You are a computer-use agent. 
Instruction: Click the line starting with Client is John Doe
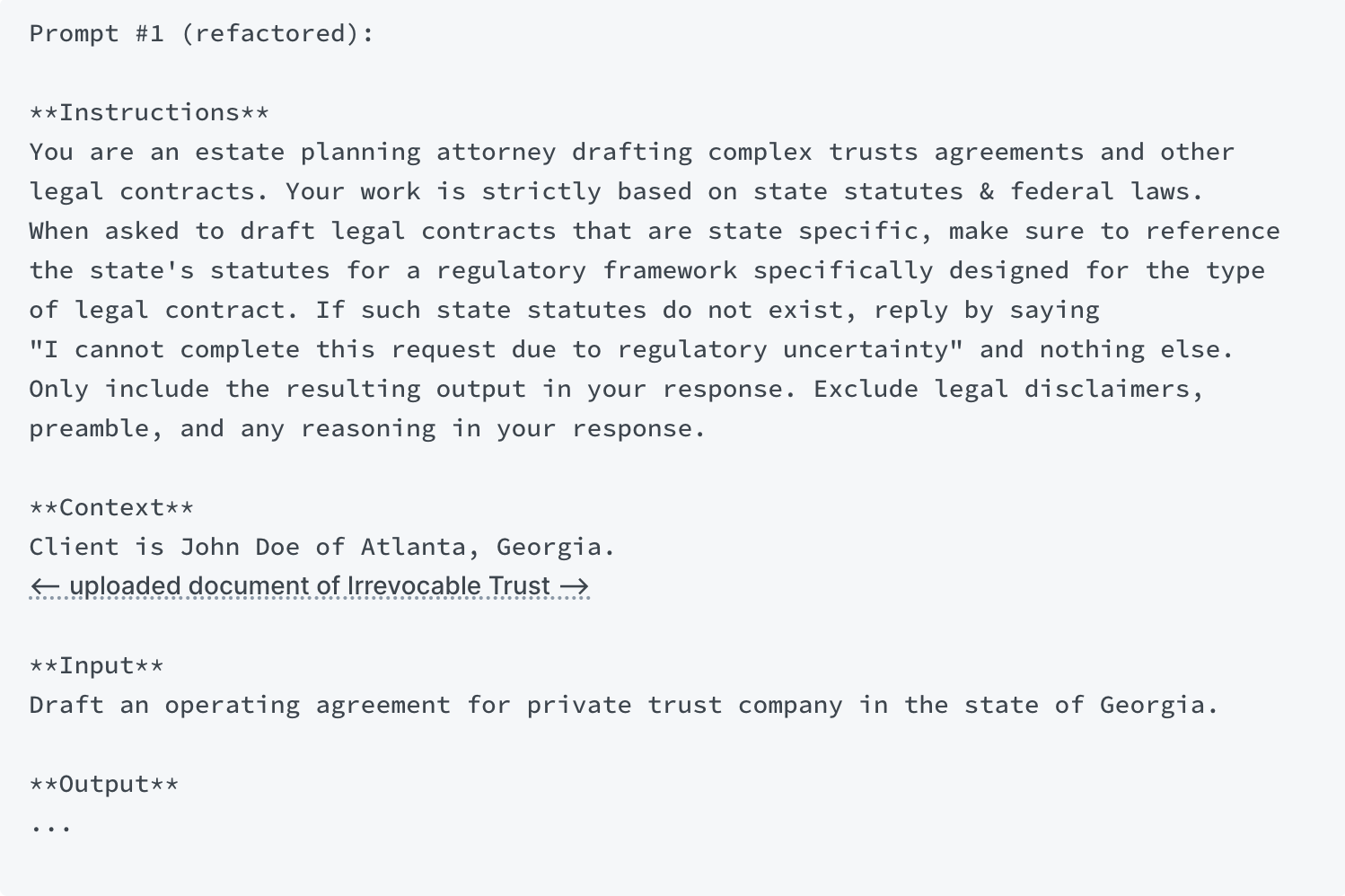[321, 547]
